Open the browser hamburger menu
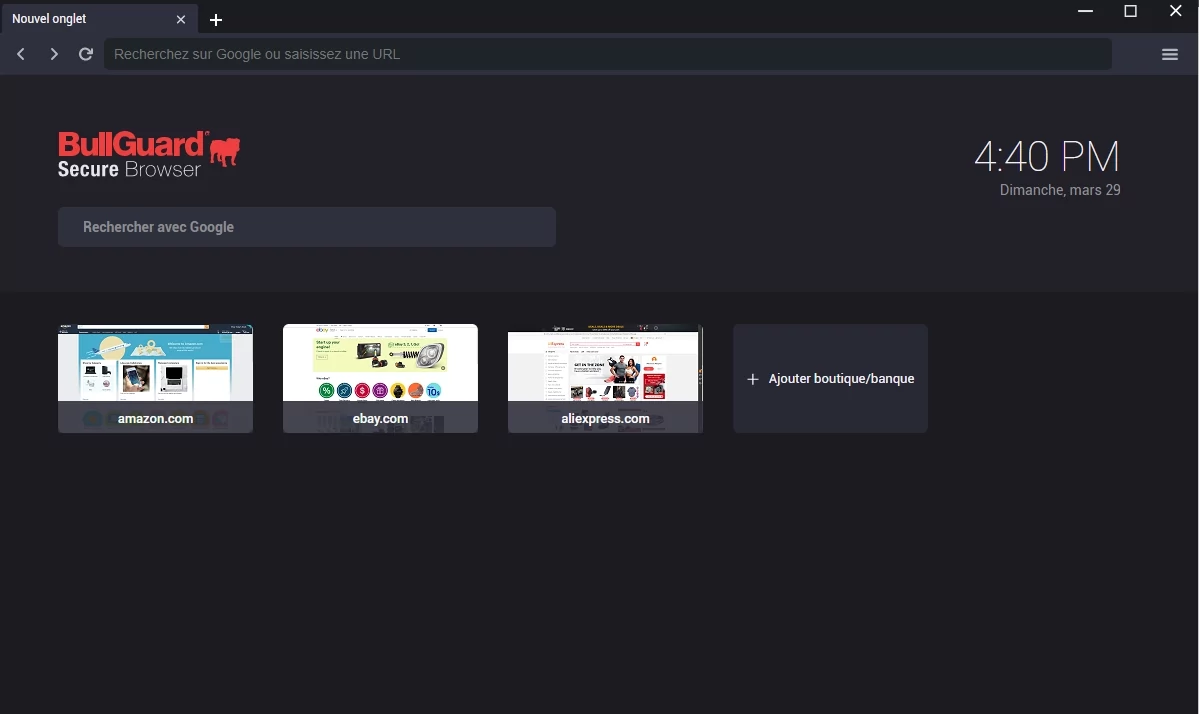This screenshot has width=1199, height=714. 1169,54
